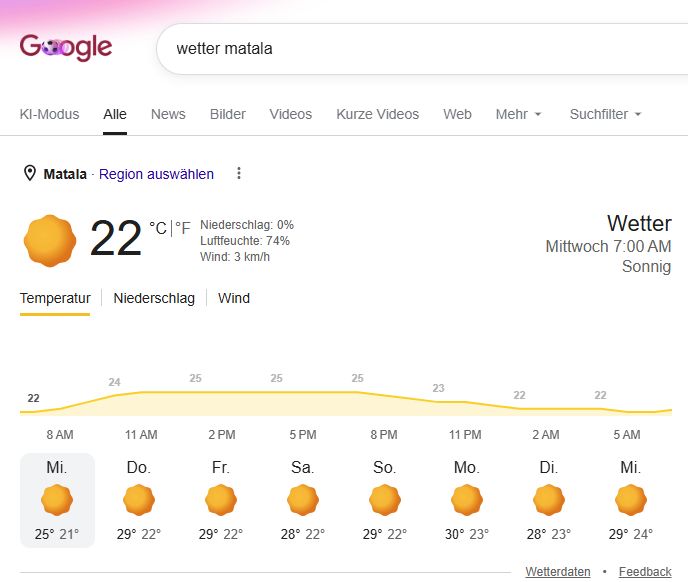Click the large sunny weather icon

(x=50, y=241)
